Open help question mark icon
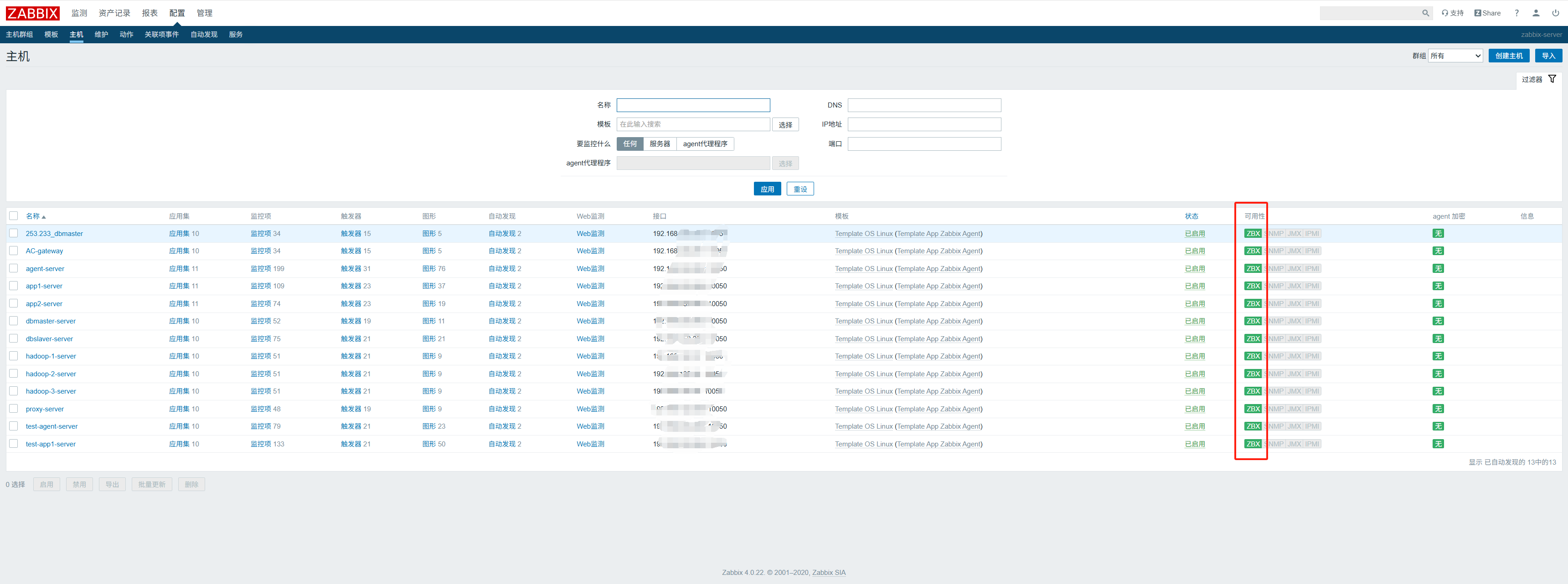 1516,13
